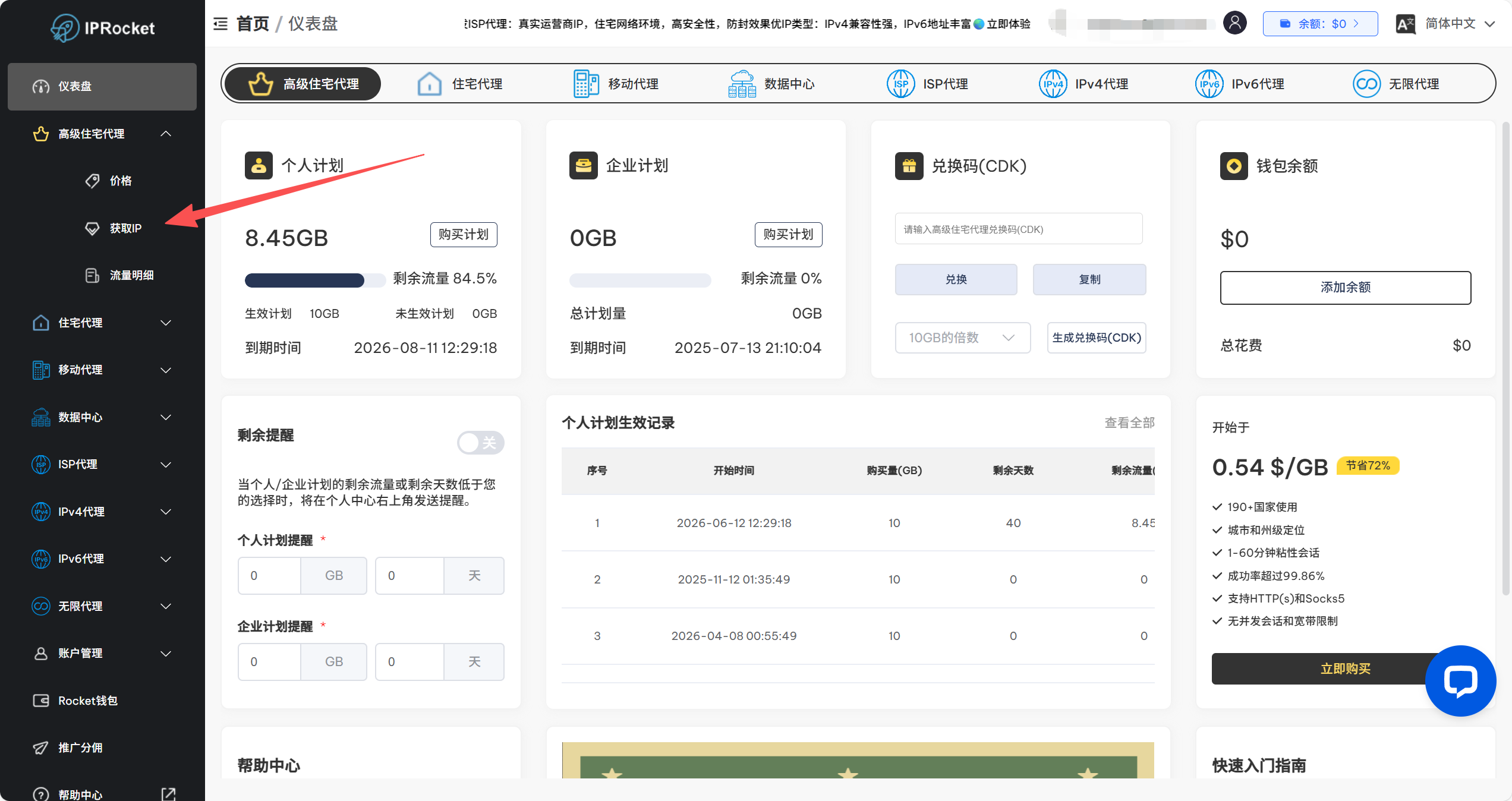Click the 兑换码(CDK) gift icon
Screen dimensions: 1512x801
click(909, 166)
